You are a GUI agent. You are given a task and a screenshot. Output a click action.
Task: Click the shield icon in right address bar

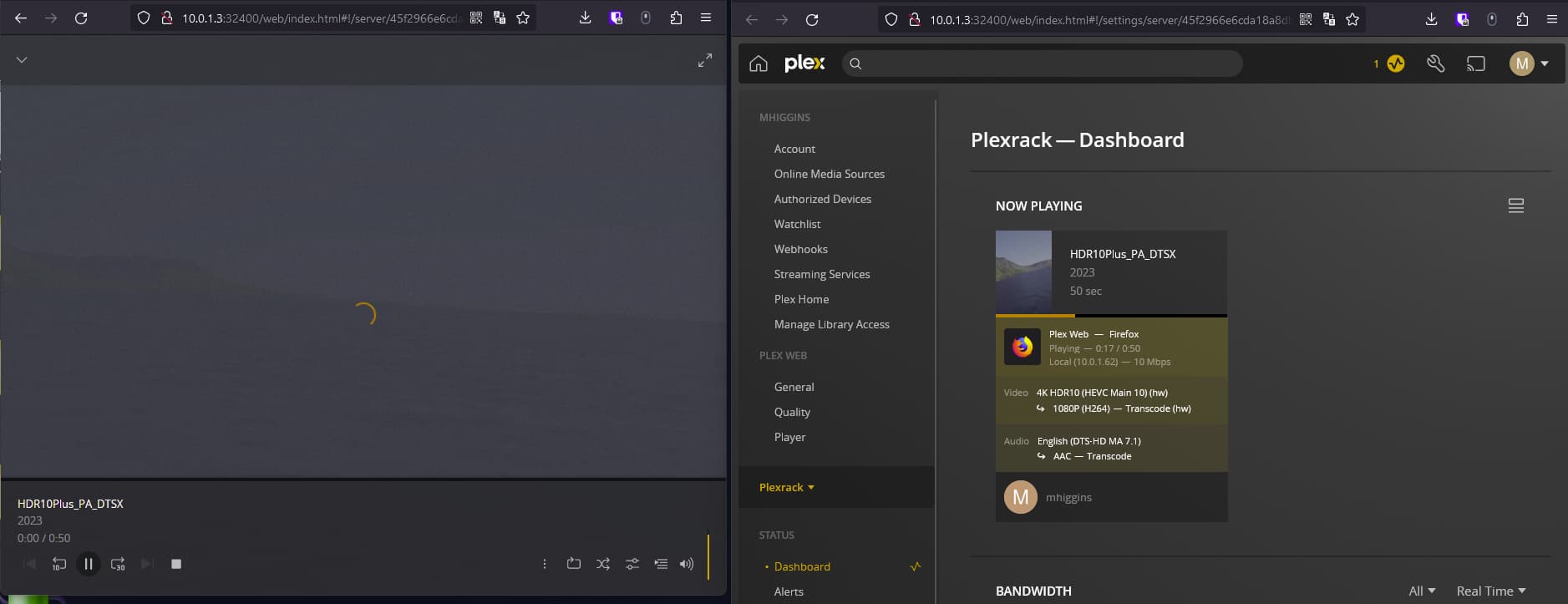[x=891, y=19]
